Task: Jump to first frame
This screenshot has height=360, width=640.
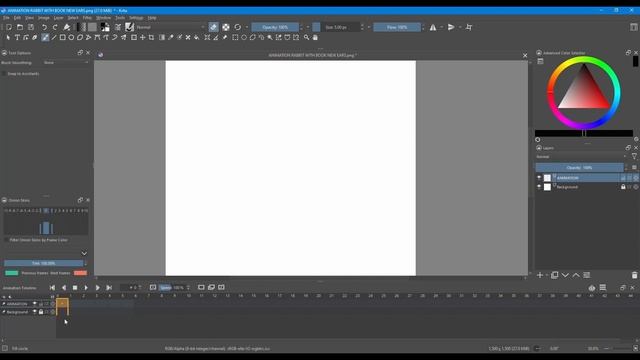Action: [x=52, y=288]
